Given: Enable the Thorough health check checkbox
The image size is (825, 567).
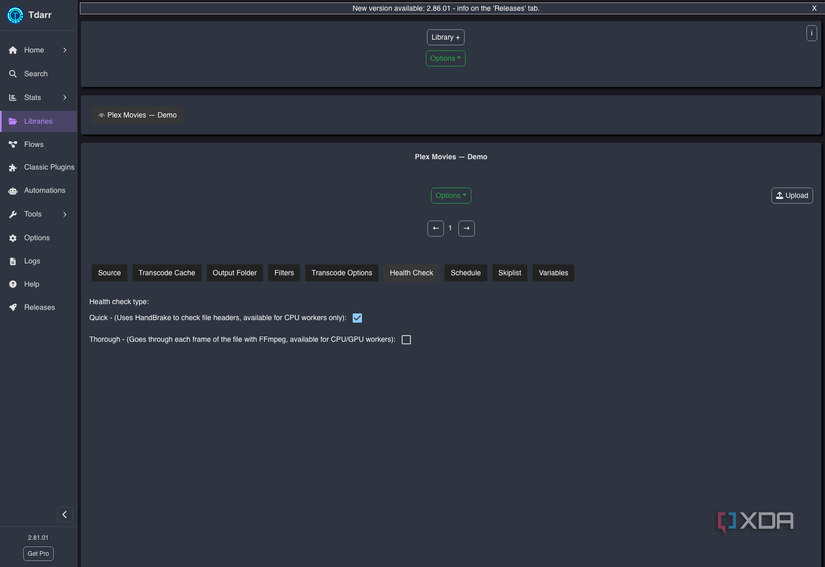Looking at the screenshot, I should tap(406, 339).
